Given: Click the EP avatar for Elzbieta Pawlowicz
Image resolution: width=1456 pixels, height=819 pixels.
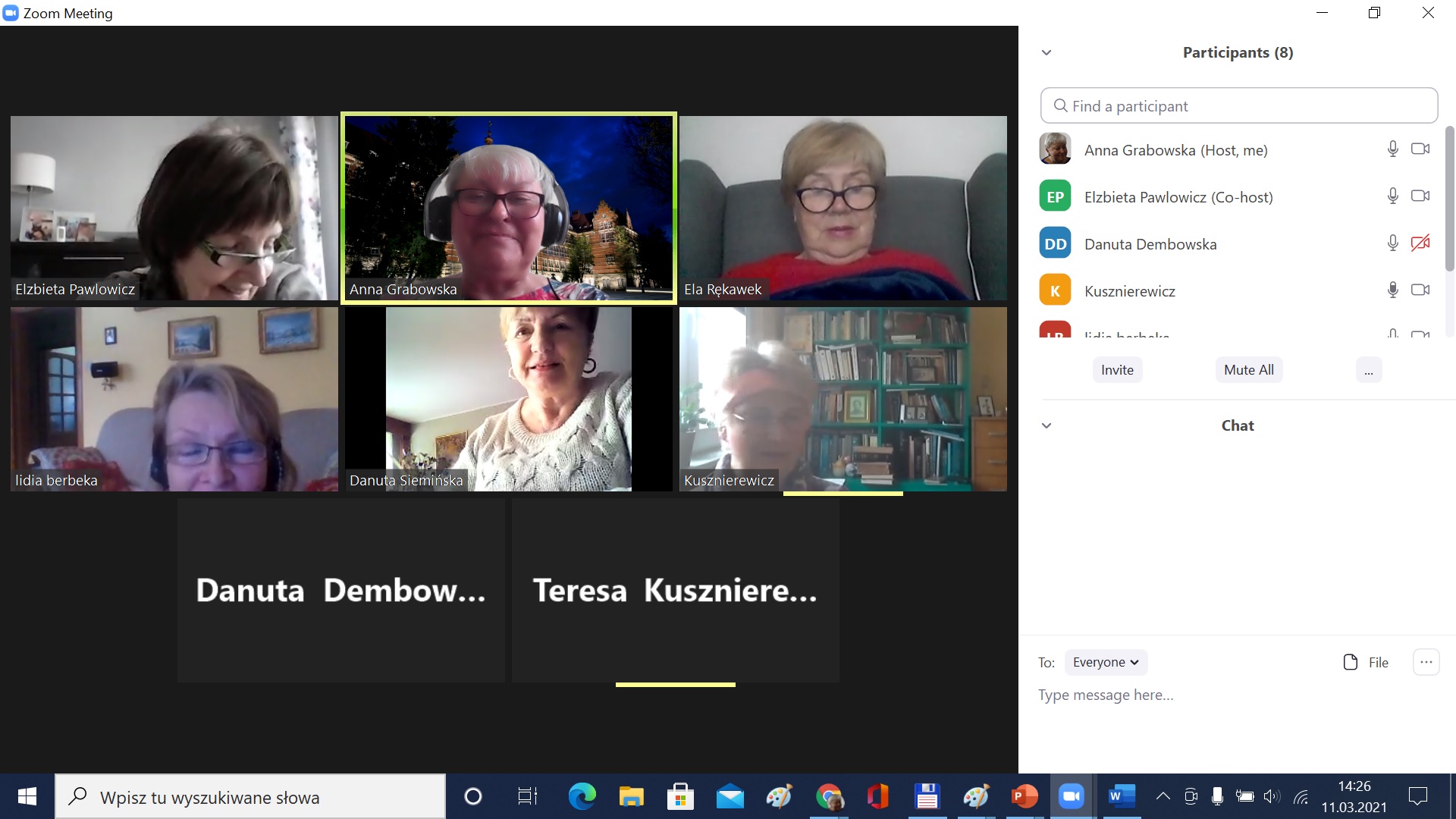Looking at the screenshot, I should click(x=1055, y=196).
